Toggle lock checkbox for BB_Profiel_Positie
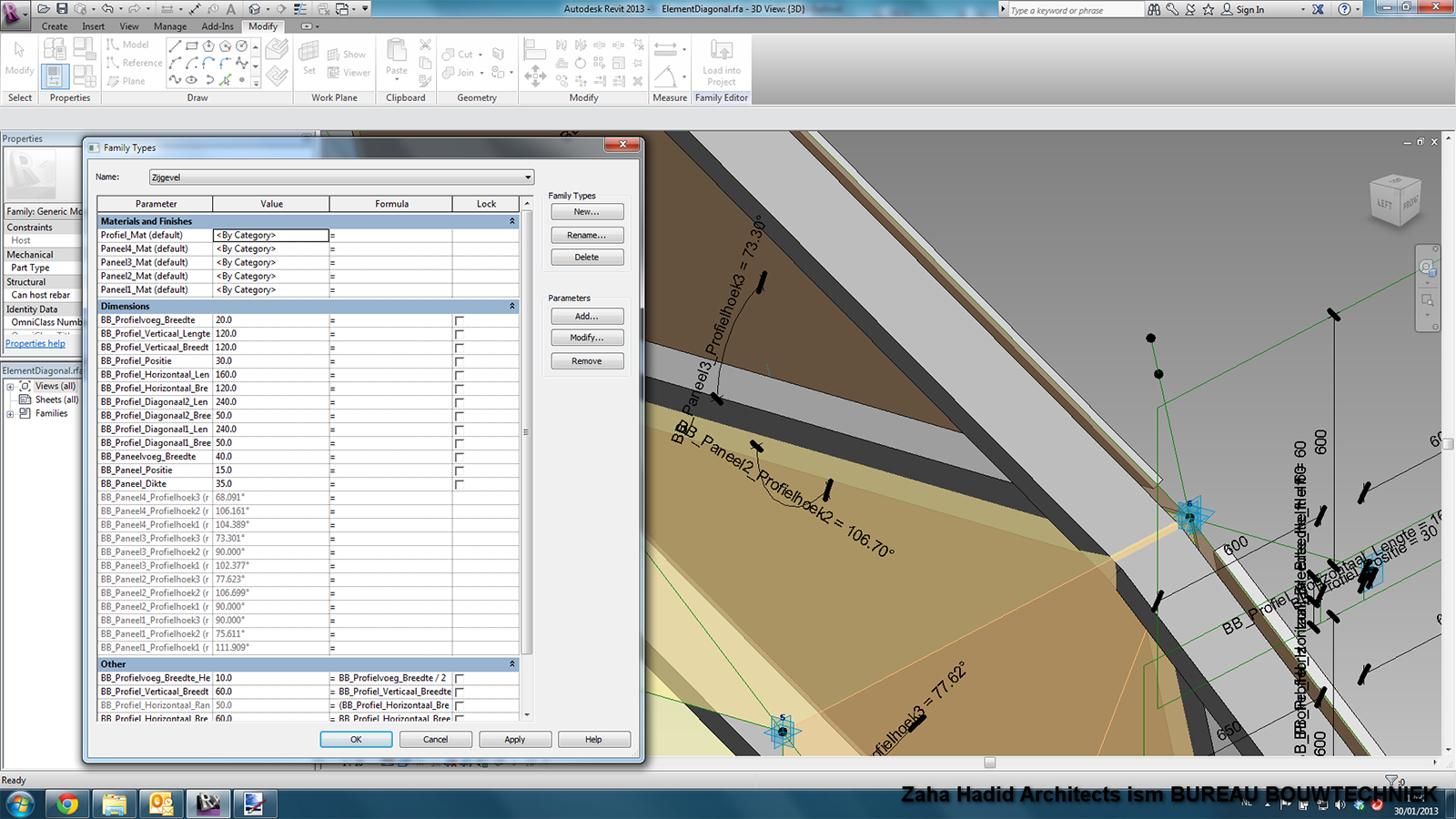Image resolution: width=1456 pixels, height=819 pixels. coord(460,361)
